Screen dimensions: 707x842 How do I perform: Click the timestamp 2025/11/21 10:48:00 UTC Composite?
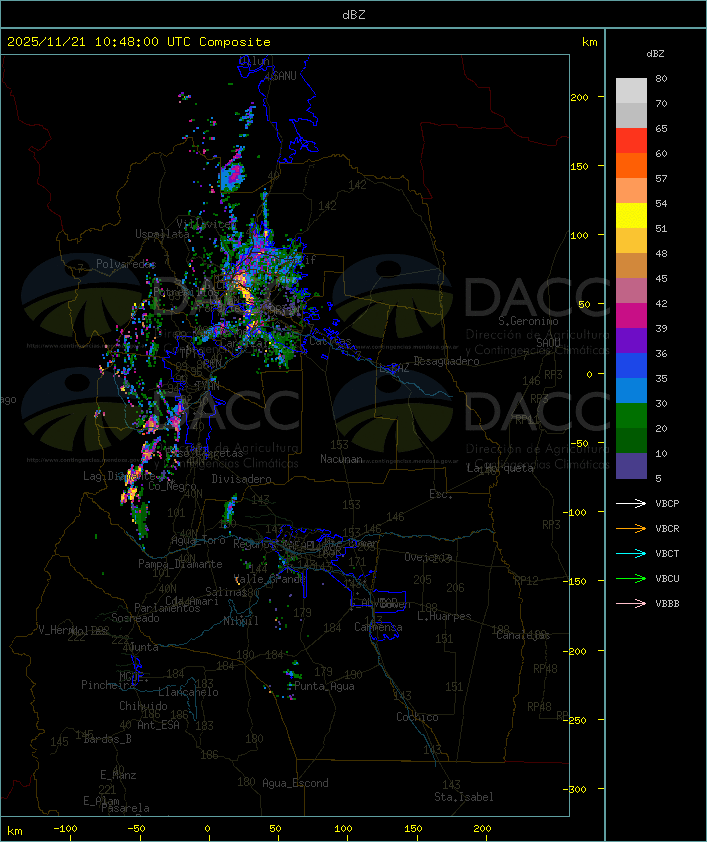click(139, 42)
